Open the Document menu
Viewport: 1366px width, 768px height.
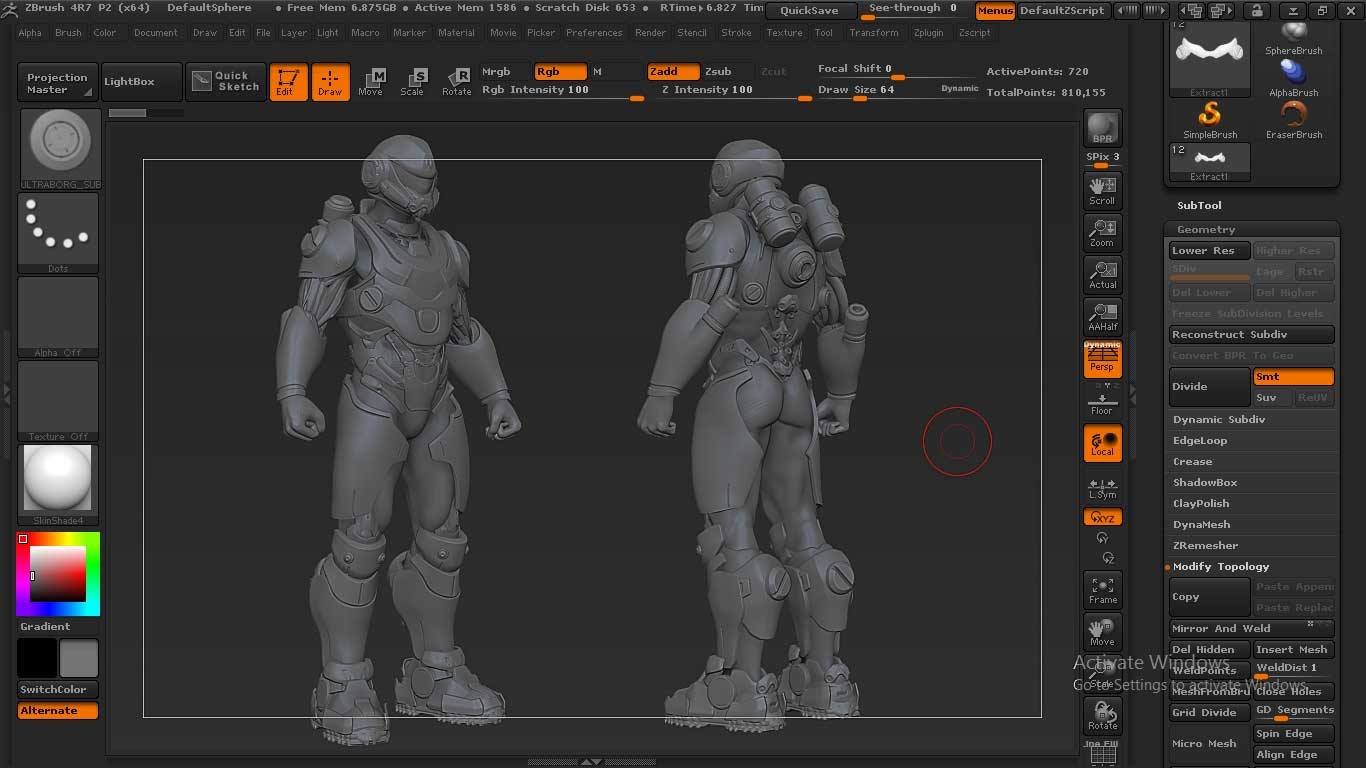tap(156, 33)
